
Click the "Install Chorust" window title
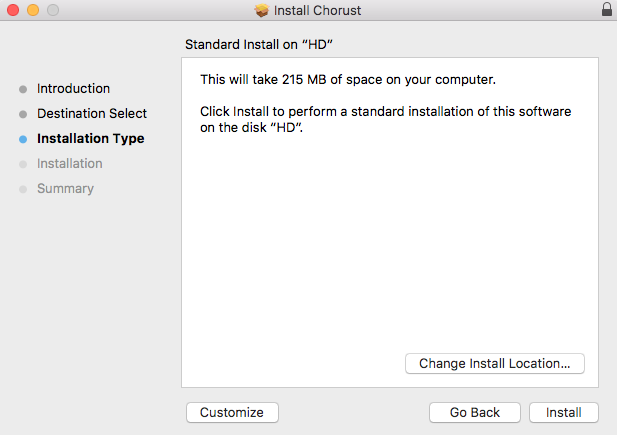tap(317, 11)
